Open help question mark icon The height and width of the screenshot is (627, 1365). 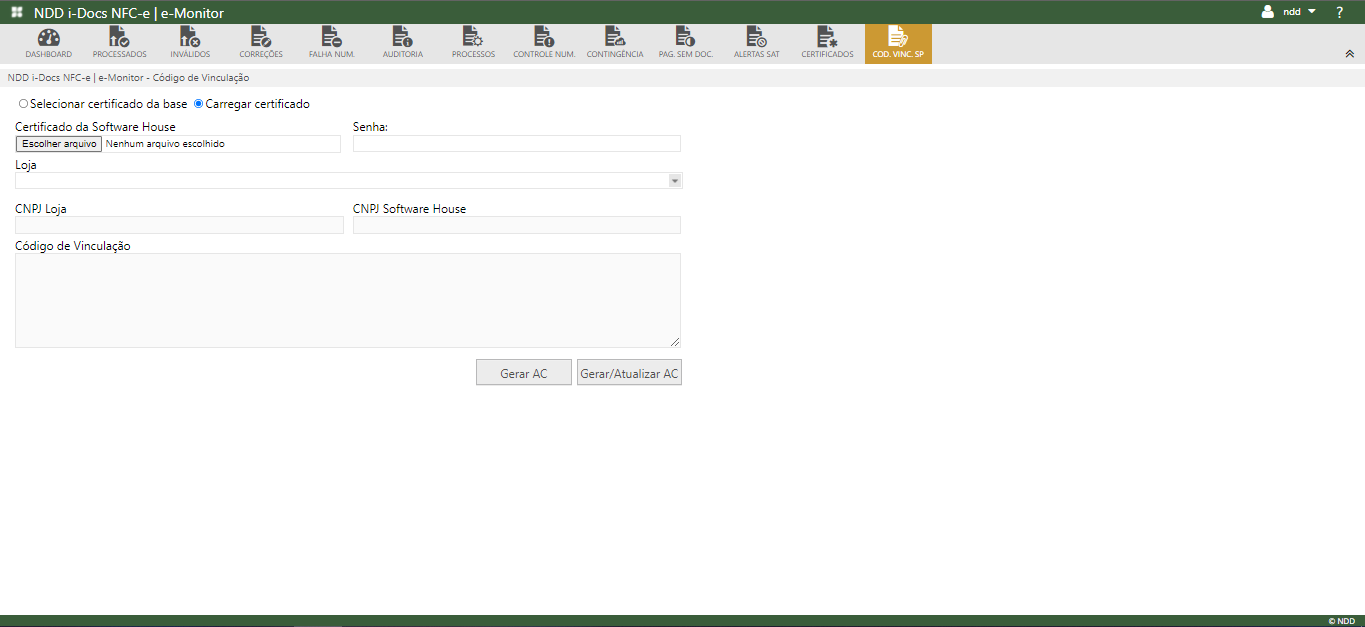(1339, 12)
